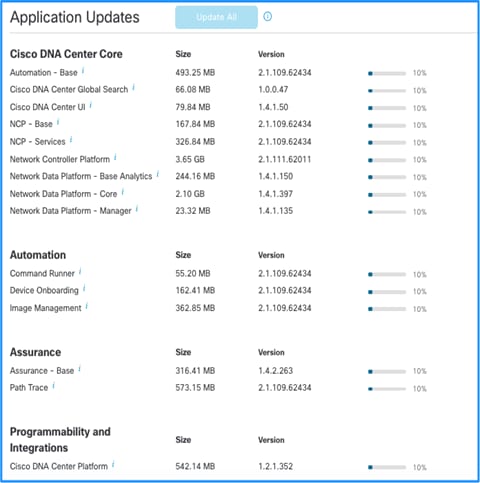480x483 pixels.
Task: Click the Image Management label
Action: (x=46, y=308)
